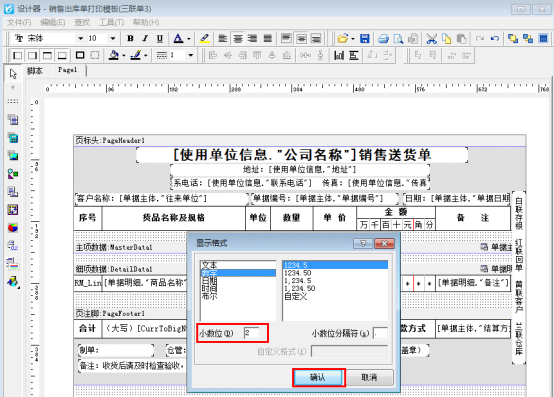
Task: Click the highlight marker icon
Action: tap(204, 38)
